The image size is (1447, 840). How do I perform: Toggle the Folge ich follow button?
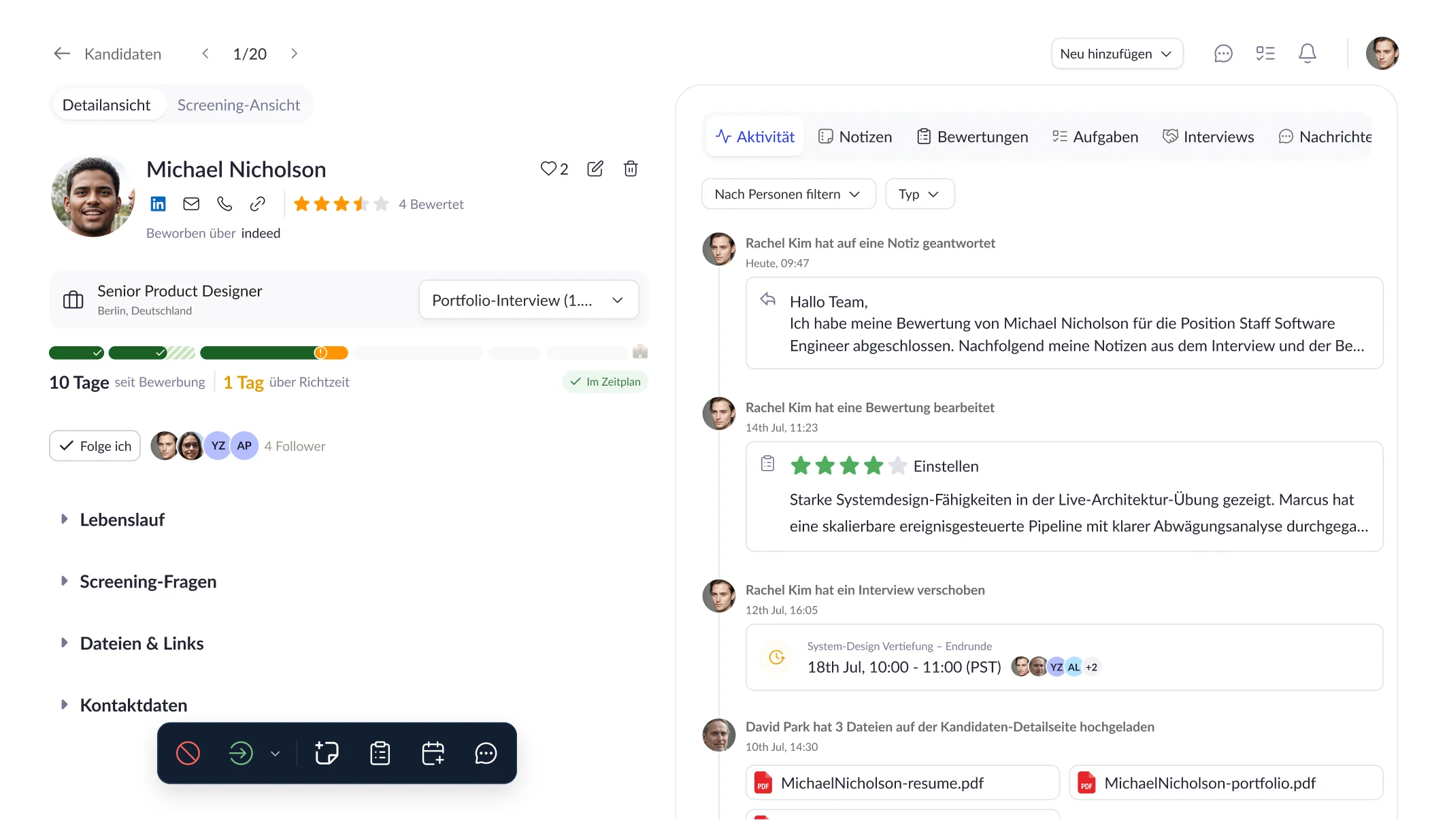pyautogui.click(x=95, y=446)
